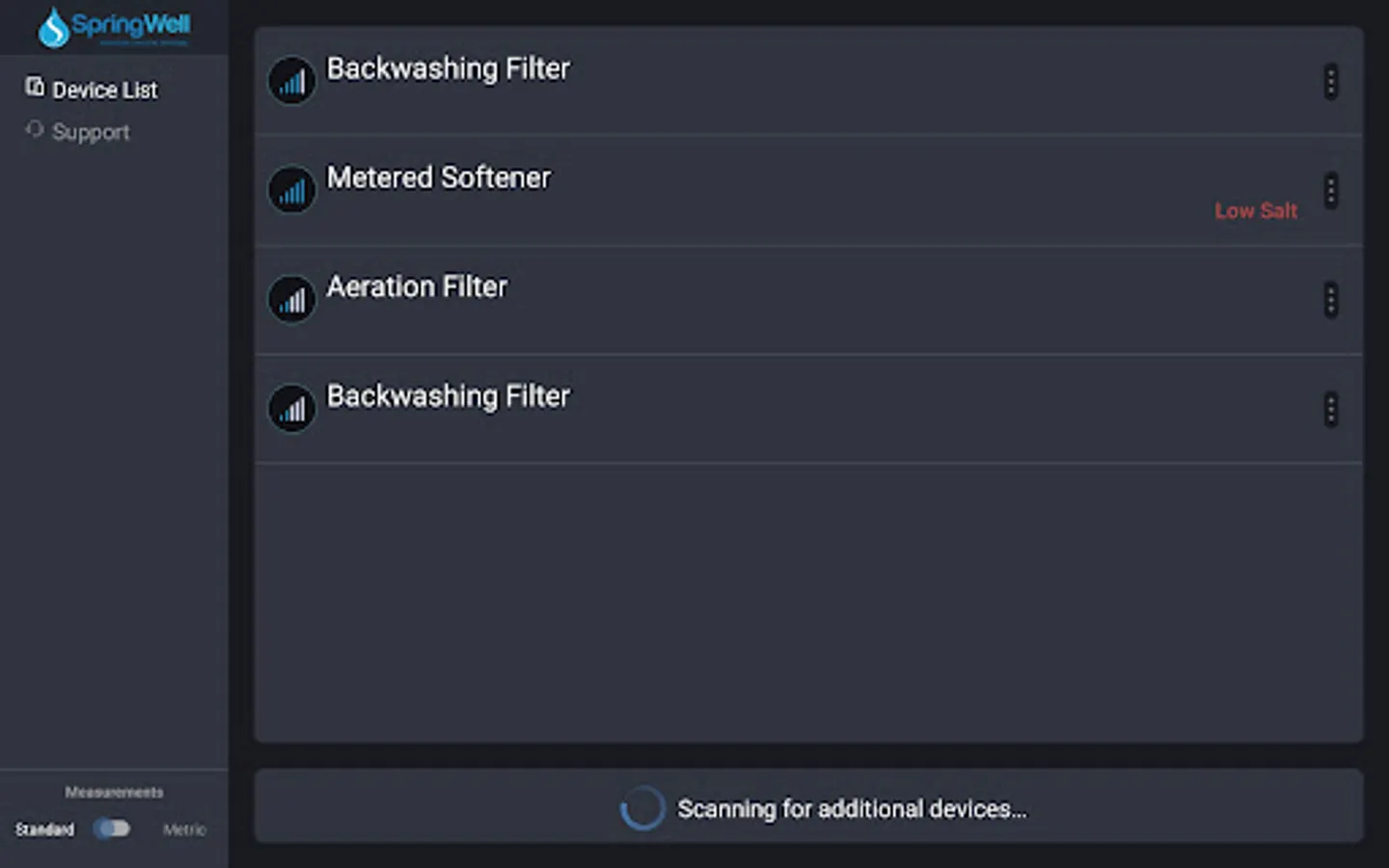Click the Support headset icon

pos(35,130)
